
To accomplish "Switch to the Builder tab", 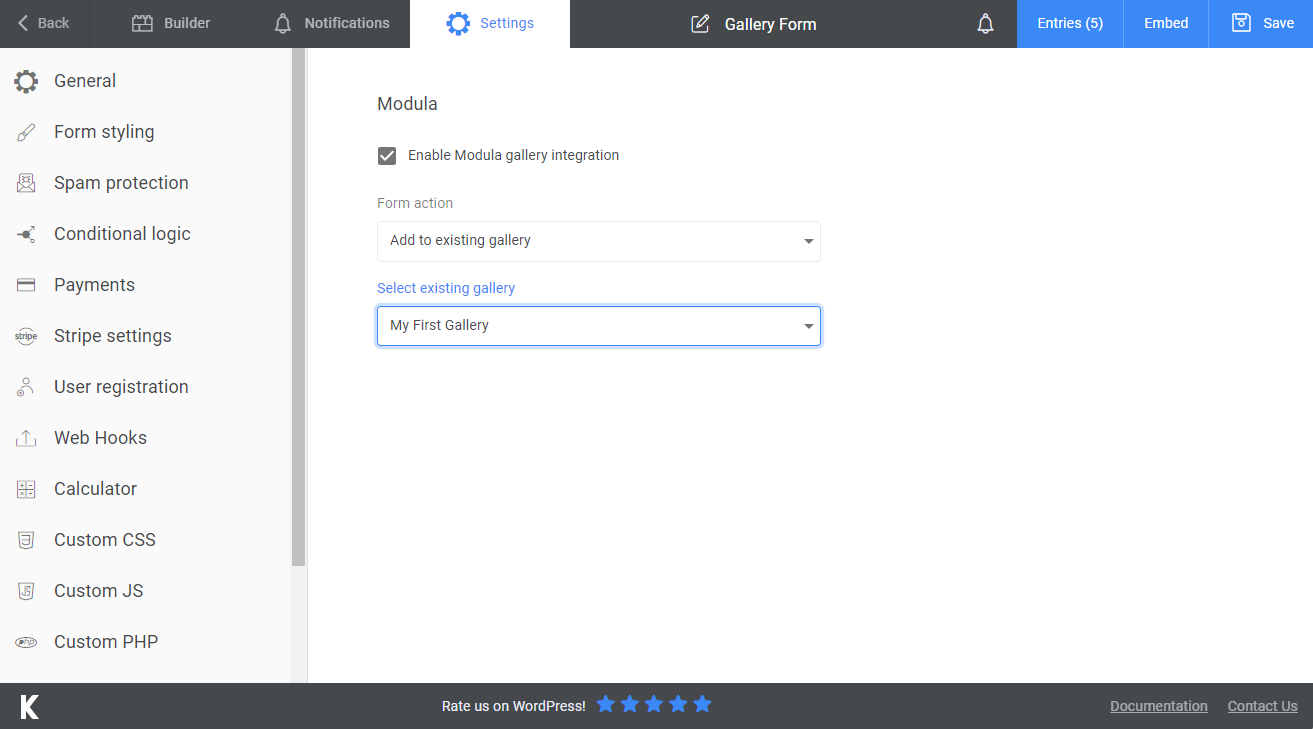I will [x=171, y=24].
